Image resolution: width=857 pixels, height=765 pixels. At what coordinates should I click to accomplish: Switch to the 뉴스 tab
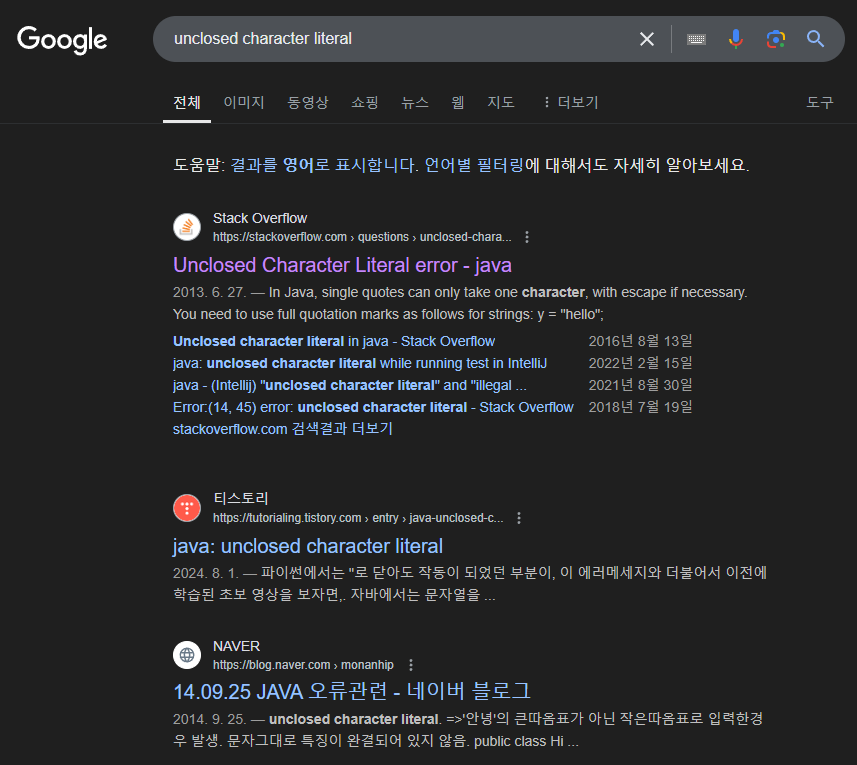tap(415, 102)
